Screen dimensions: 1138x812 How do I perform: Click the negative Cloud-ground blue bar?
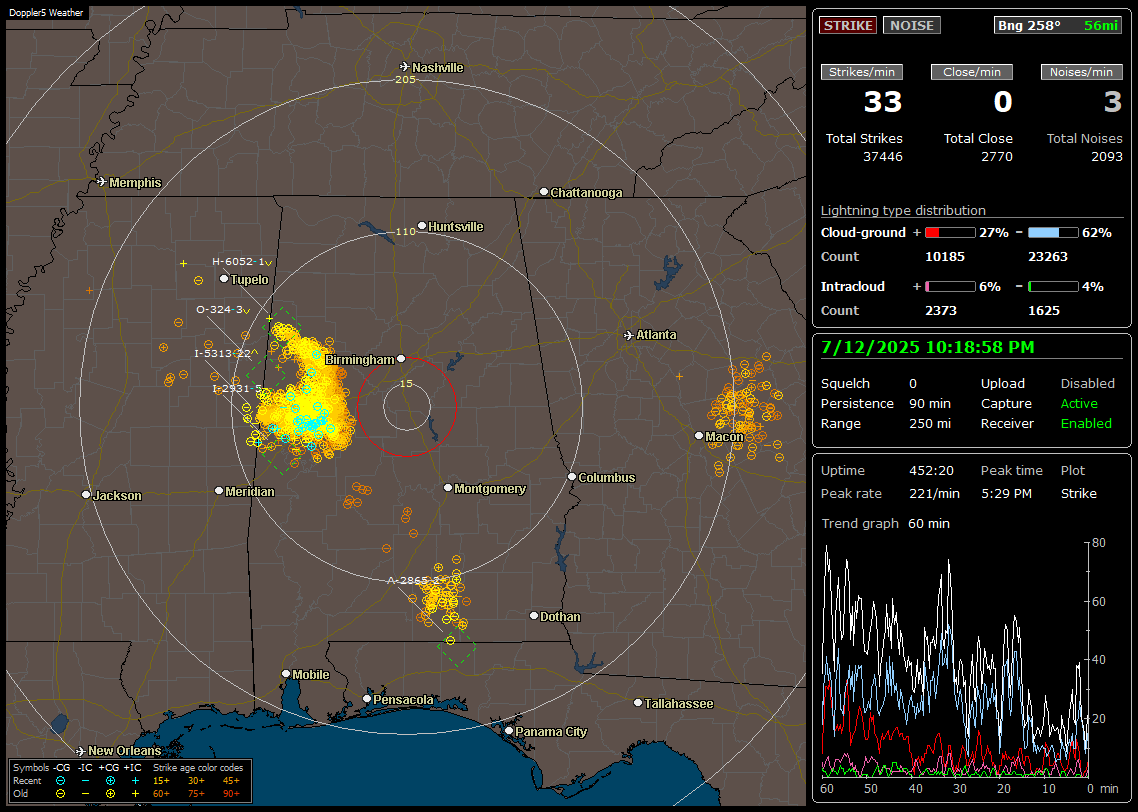(x=1053, y=233)
